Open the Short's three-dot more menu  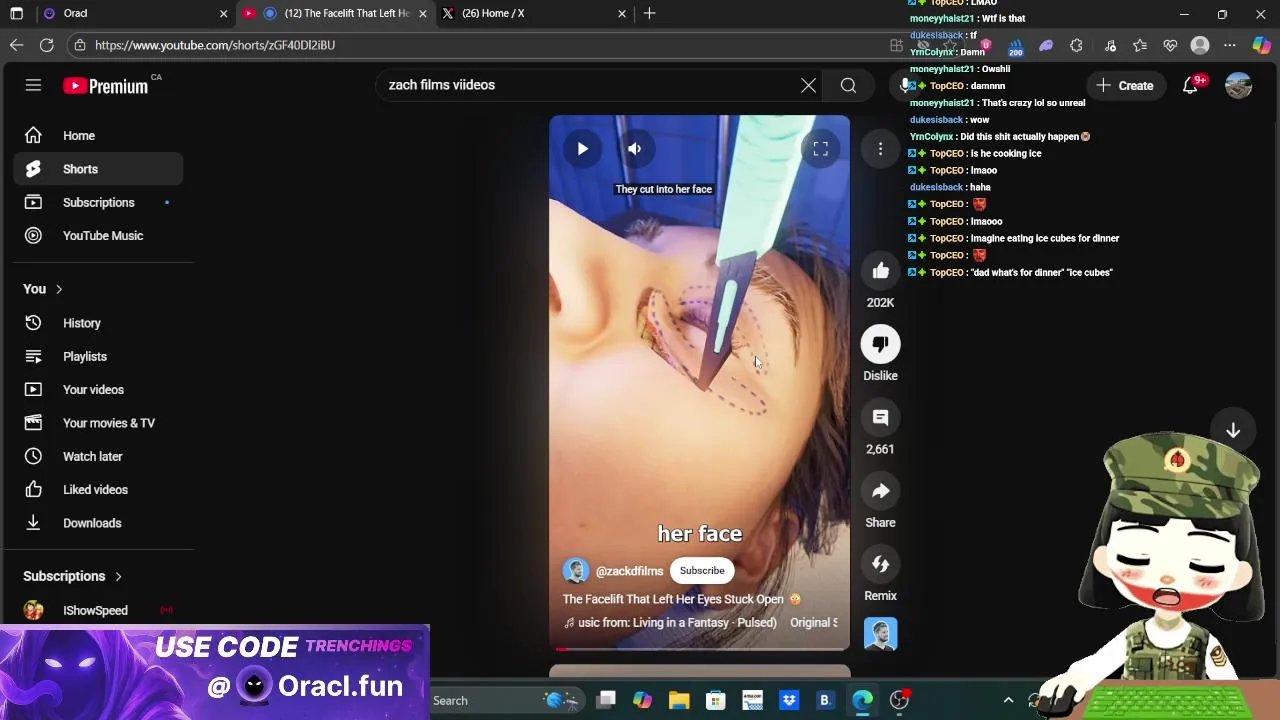click(880, 149)
